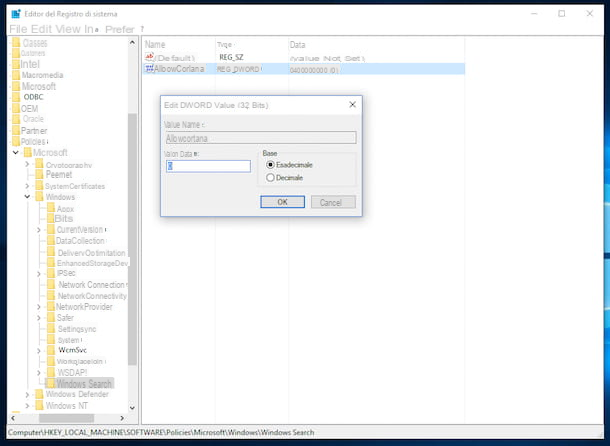Click the Windows NT folder icon
This screenshot has height=446, width=610.
[x=39, y=406]
